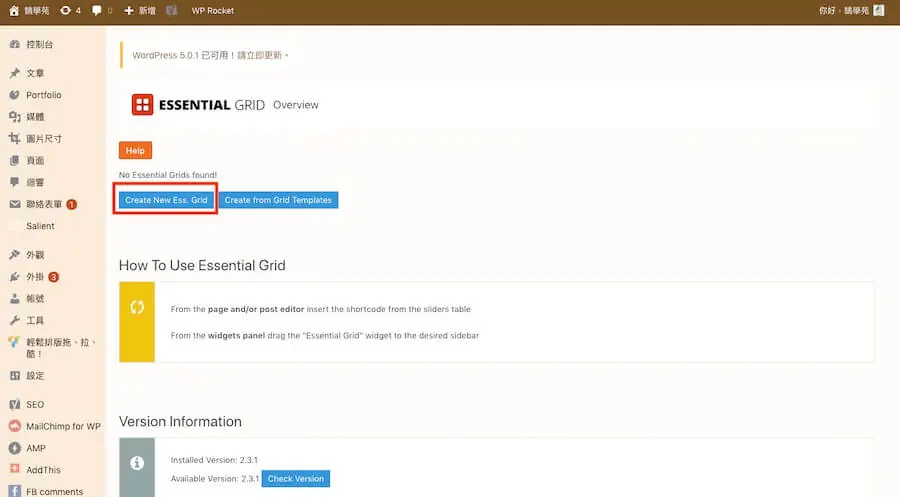Click Create from Grid Templates button
This screenshot has width=900, height=497.
pos(278,200)
